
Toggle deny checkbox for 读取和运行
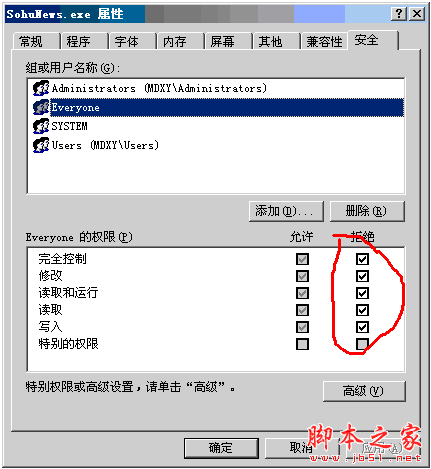[x=362, y=293]
